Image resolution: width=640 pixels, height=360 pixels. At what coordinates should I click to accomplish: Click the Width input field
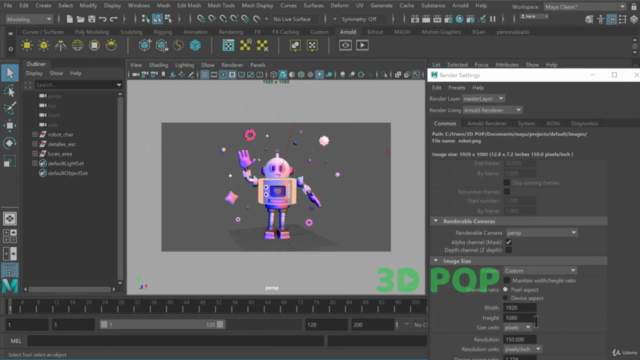click(520, 308)
